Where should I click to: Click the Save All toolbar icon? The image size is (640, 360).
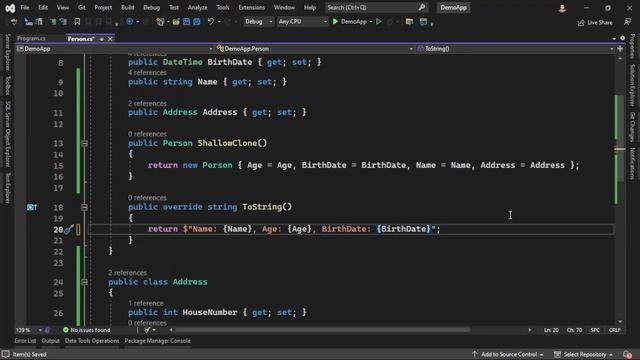coord(197,22)
